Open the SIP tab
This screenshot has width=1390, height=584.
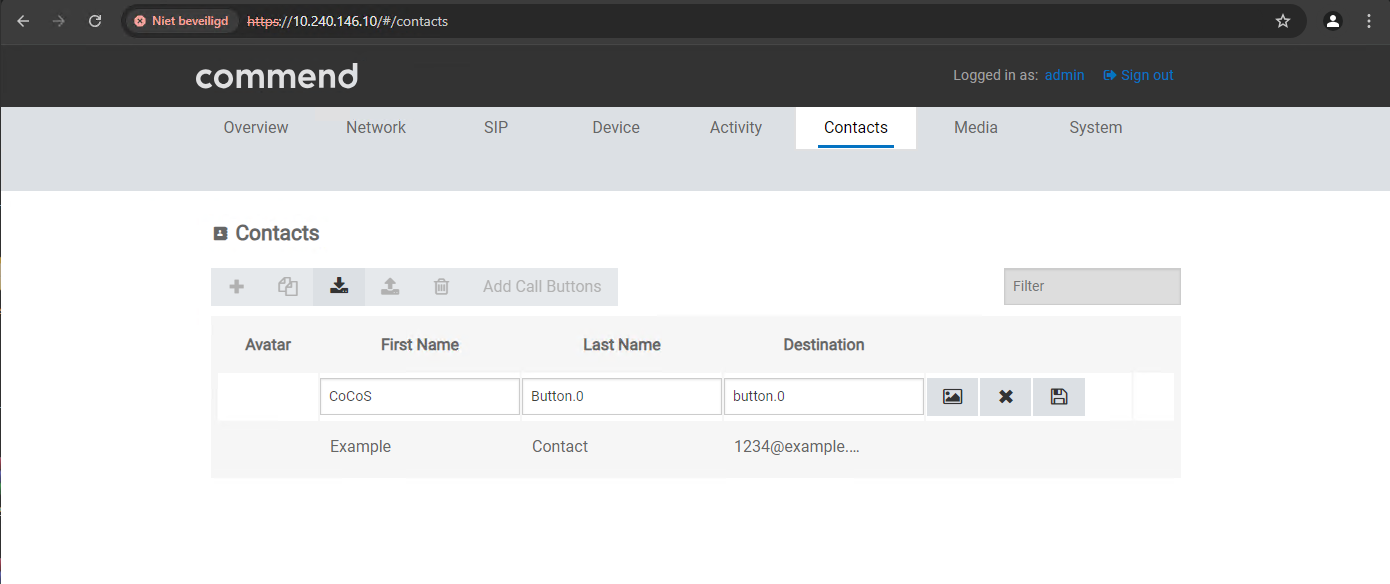pos(496,128)
